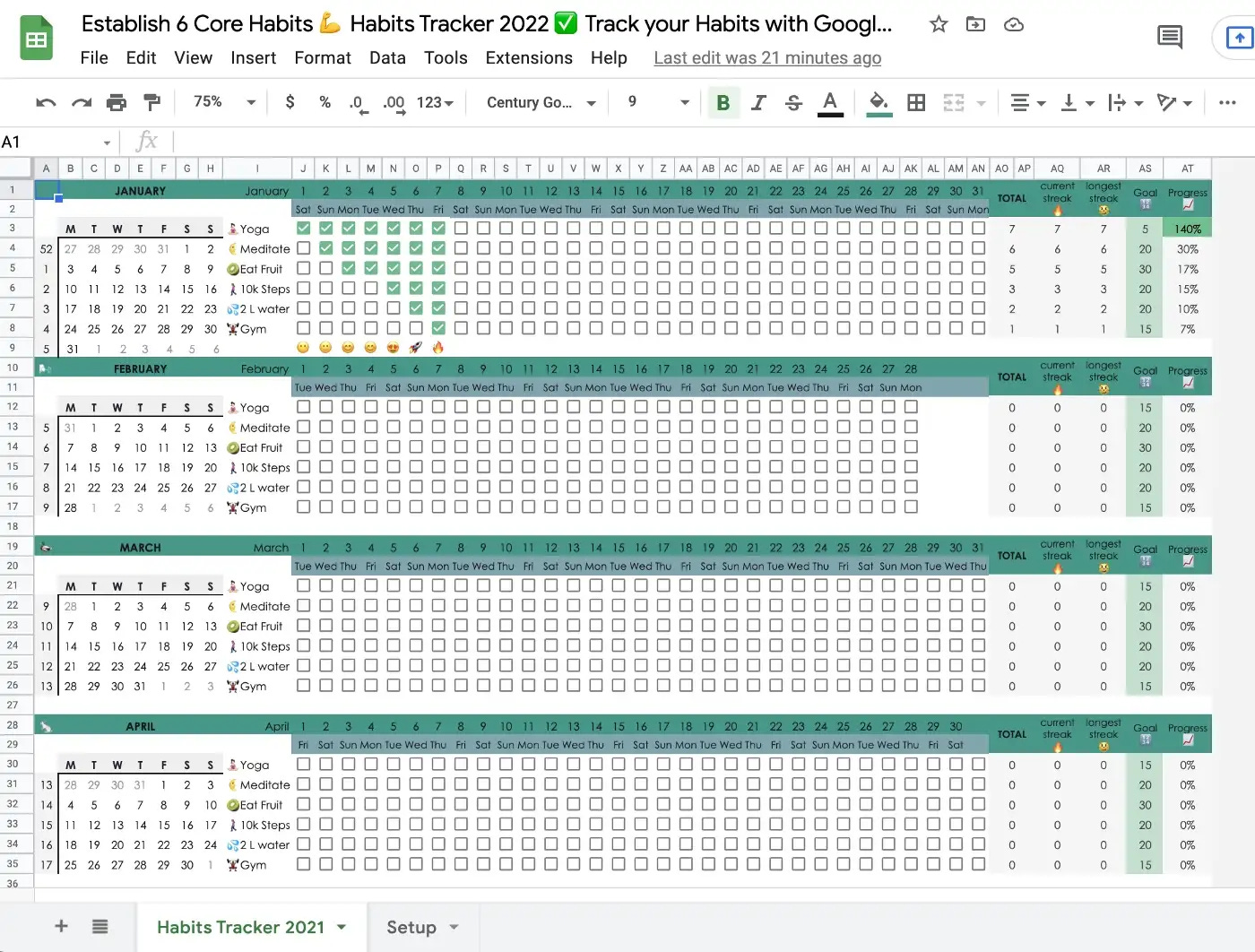Viewport: 1255px width, 952px height.
Task: Open the Insert menu
Action: tap(253, 57)
